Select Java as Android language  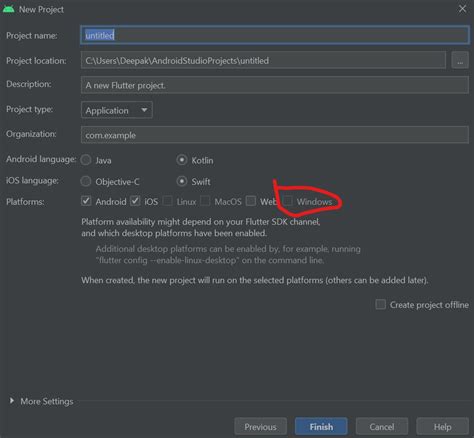(x=86, y=160)
